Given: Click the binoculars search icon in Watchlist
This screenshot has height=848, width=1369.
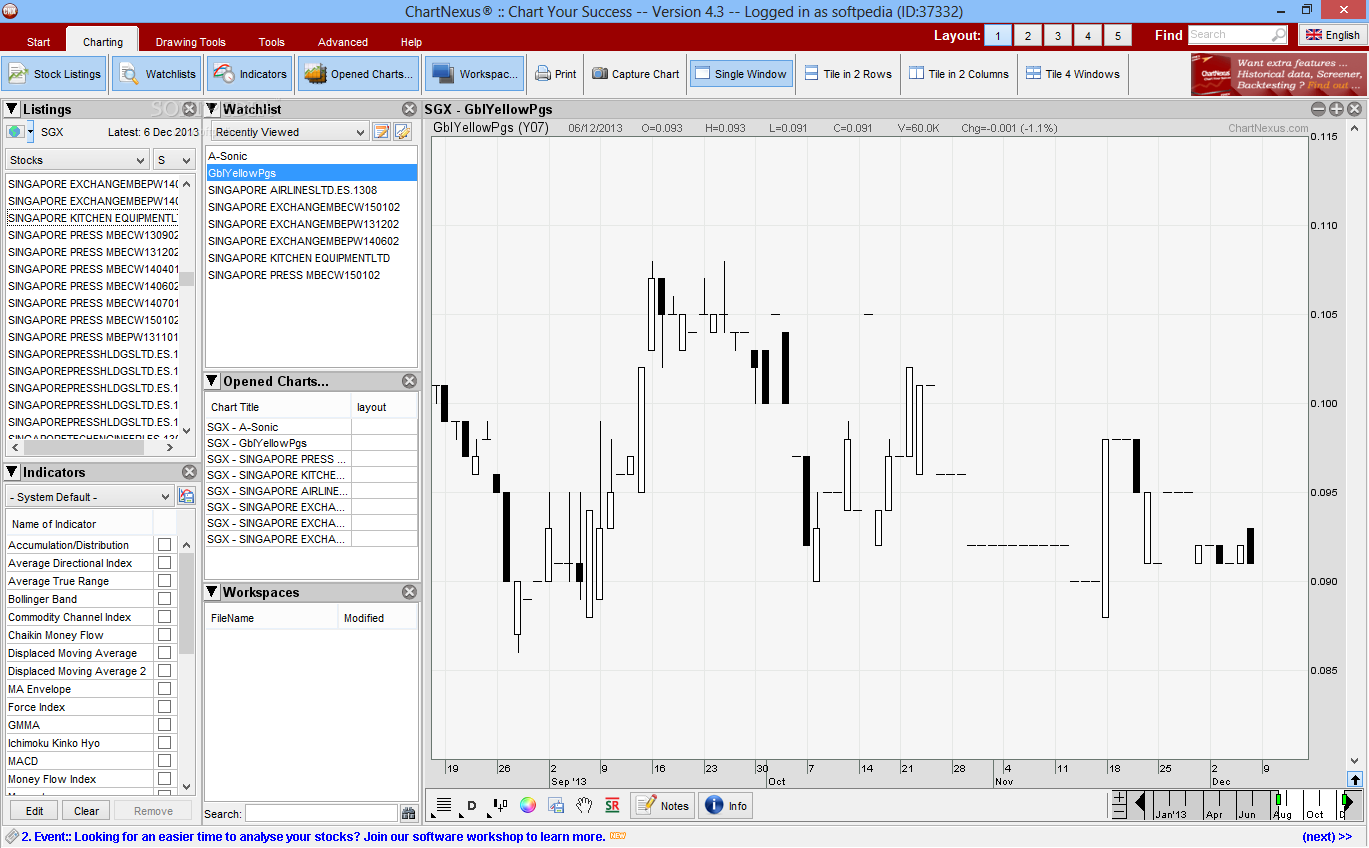Looking at the screenshot, I should pyautogui.click(x=408, y=814).
